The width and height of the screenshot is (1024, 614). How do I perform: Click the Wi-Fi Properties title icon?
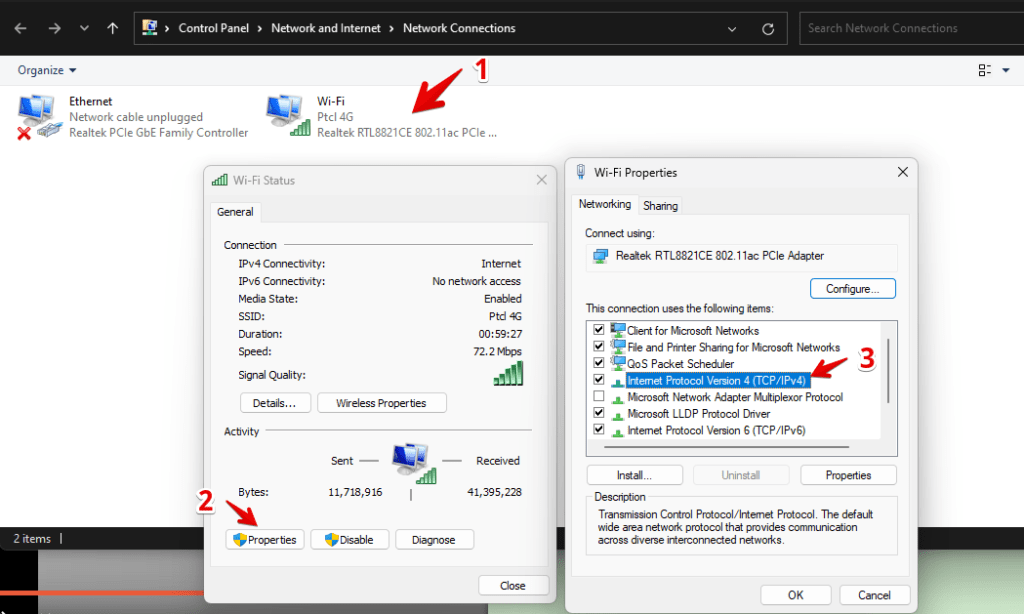click(x=581, y=172)
